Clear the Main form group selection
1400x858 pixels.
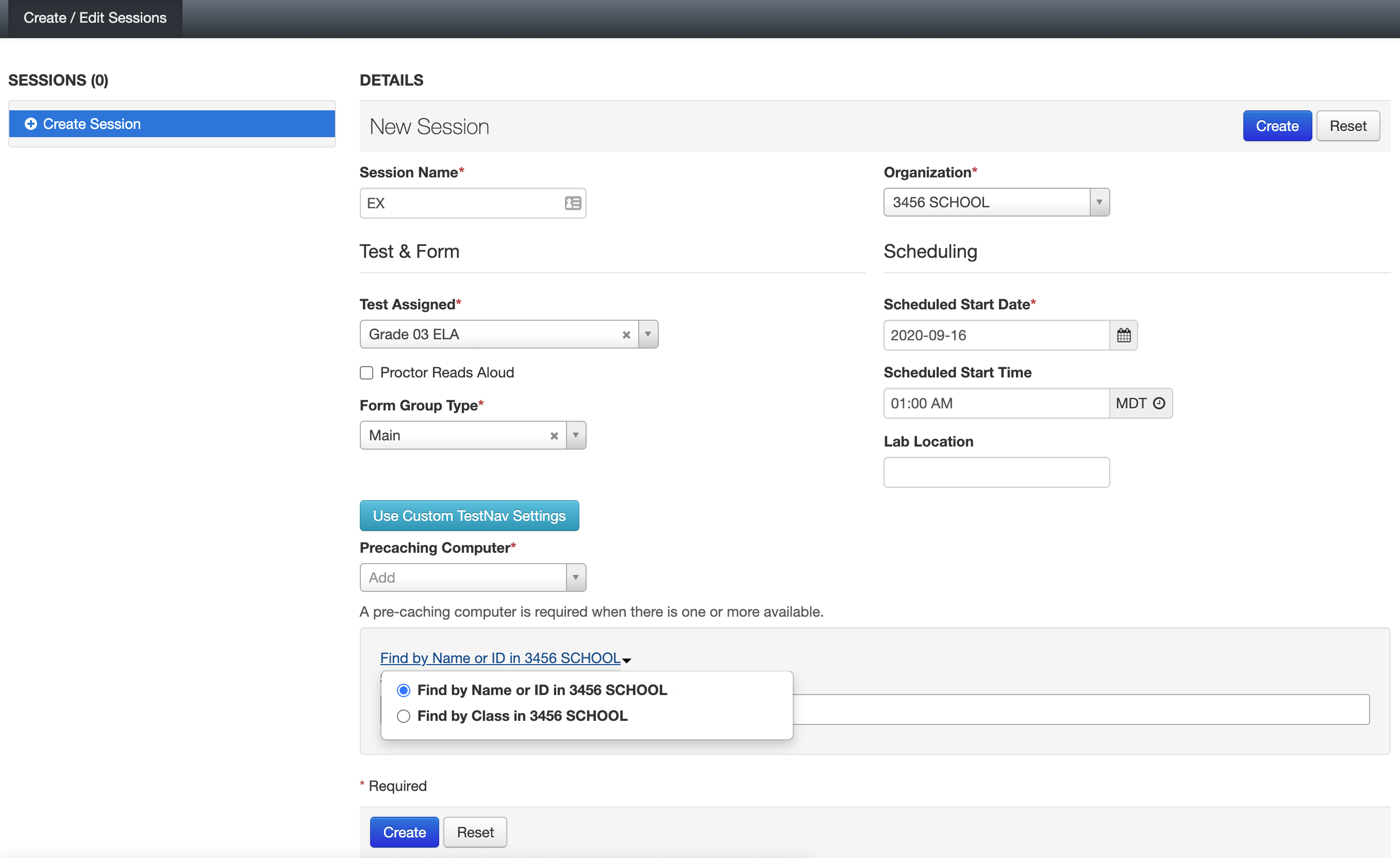(x=554, y=436)
